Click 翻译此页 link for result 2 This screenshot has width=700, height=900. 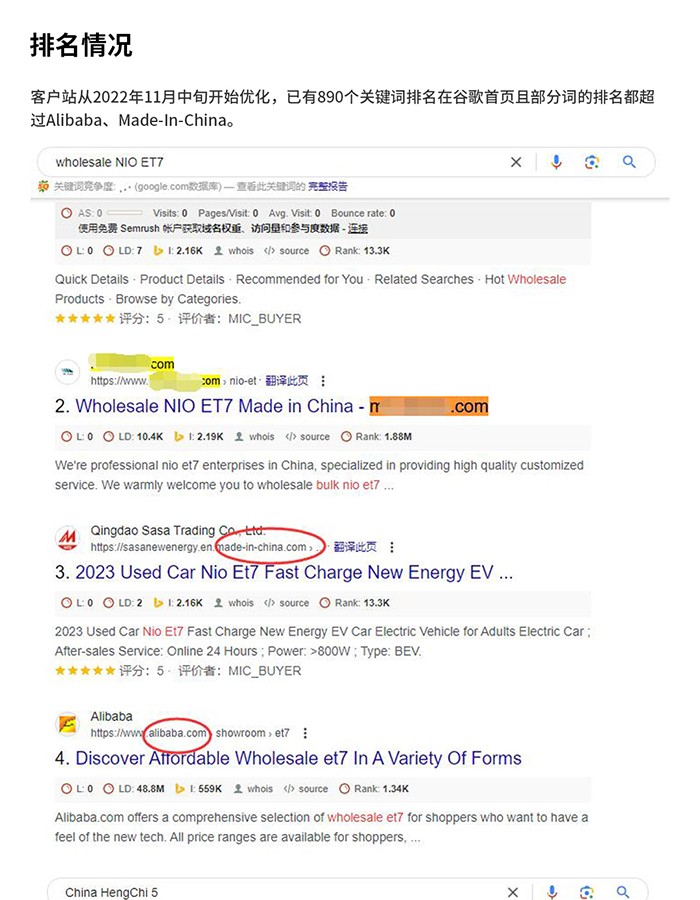tap(287, 381)
